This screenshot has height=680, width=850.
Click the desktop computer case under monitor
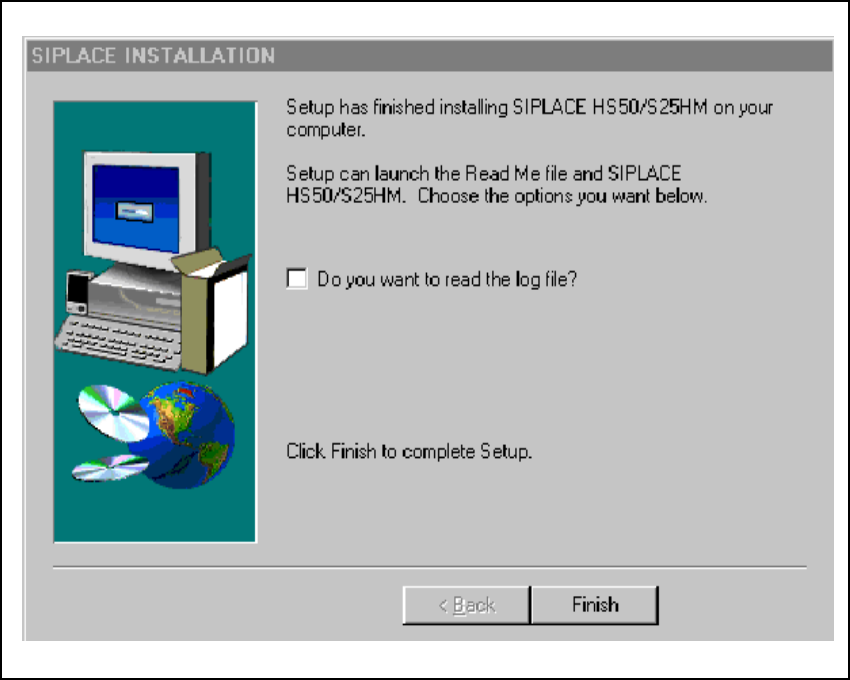pos(136,298)
